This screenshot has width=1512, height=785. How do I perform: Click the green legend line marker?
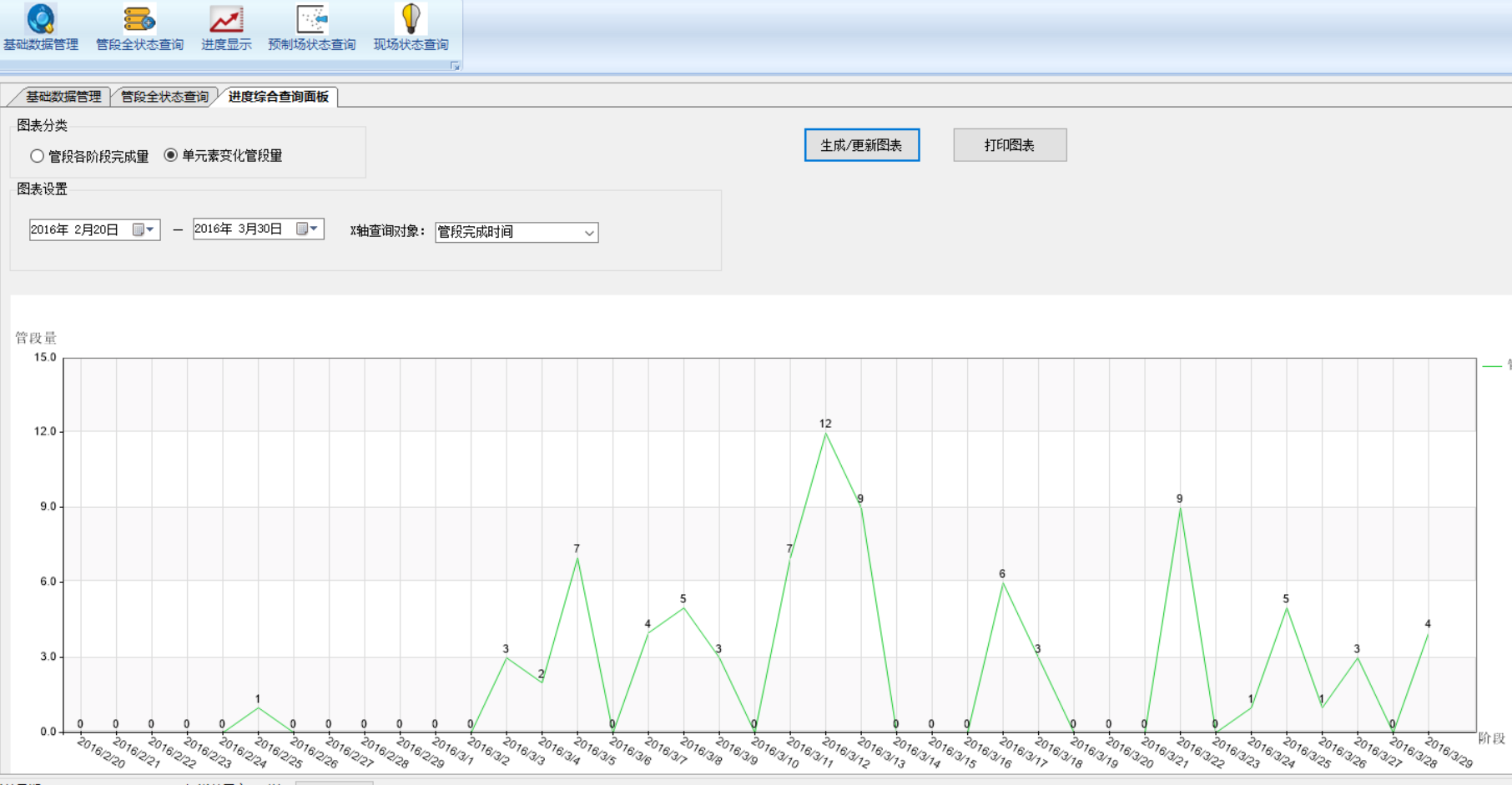(x=1492, y=365)
